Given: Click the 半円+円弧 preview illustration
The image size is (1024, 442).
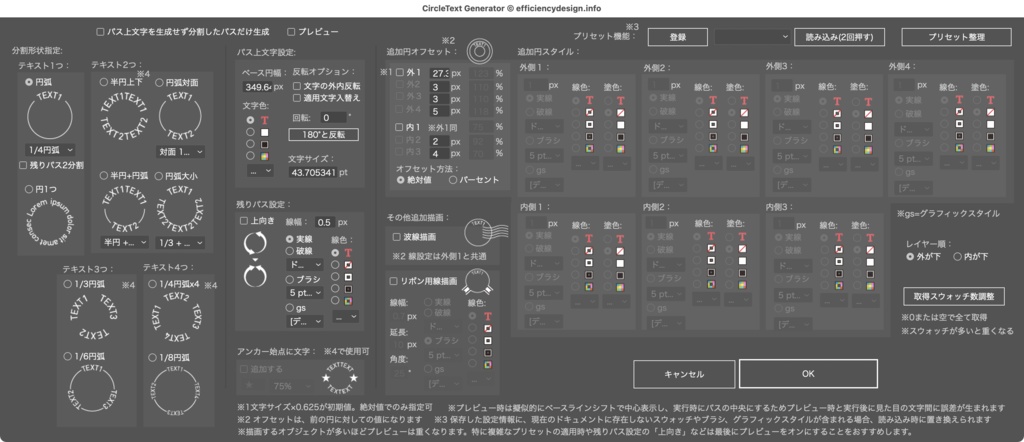Looking at the screenshot, I should click(x=124, y=209).
